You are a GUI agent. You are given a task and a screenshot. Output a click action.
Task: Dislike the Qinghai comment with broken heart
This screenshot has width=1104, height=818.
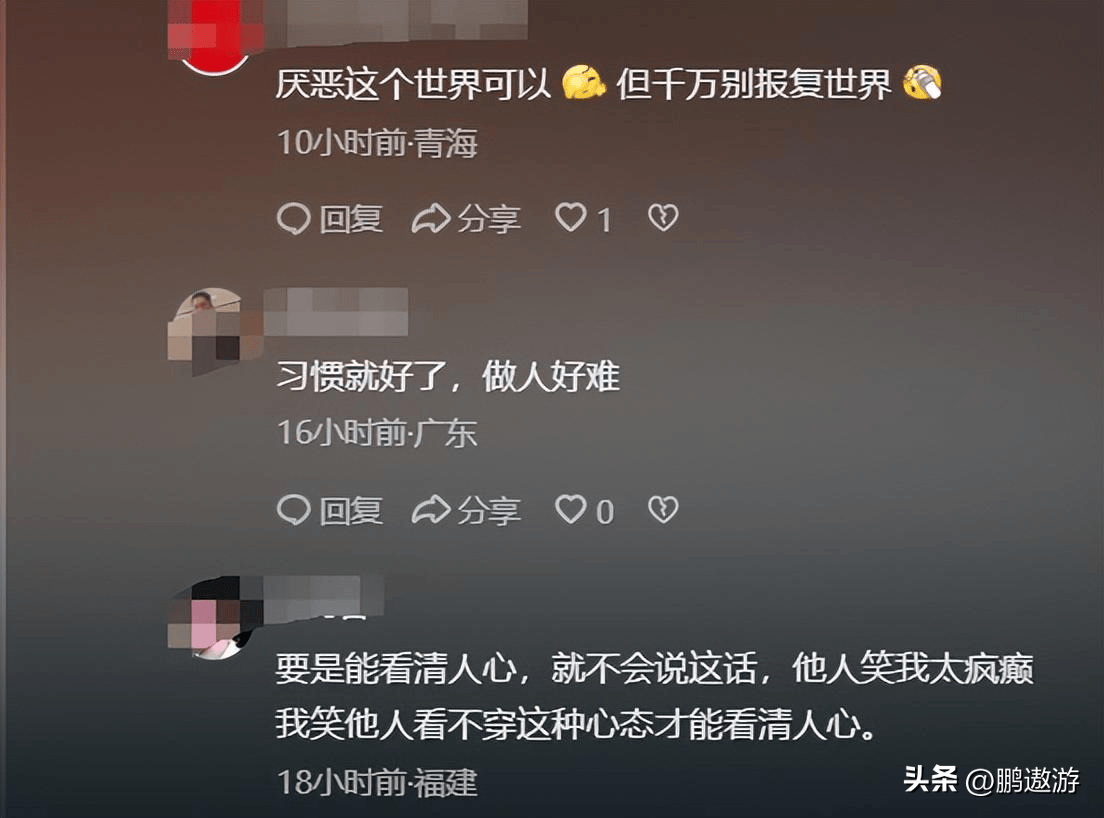pos(663,218)
